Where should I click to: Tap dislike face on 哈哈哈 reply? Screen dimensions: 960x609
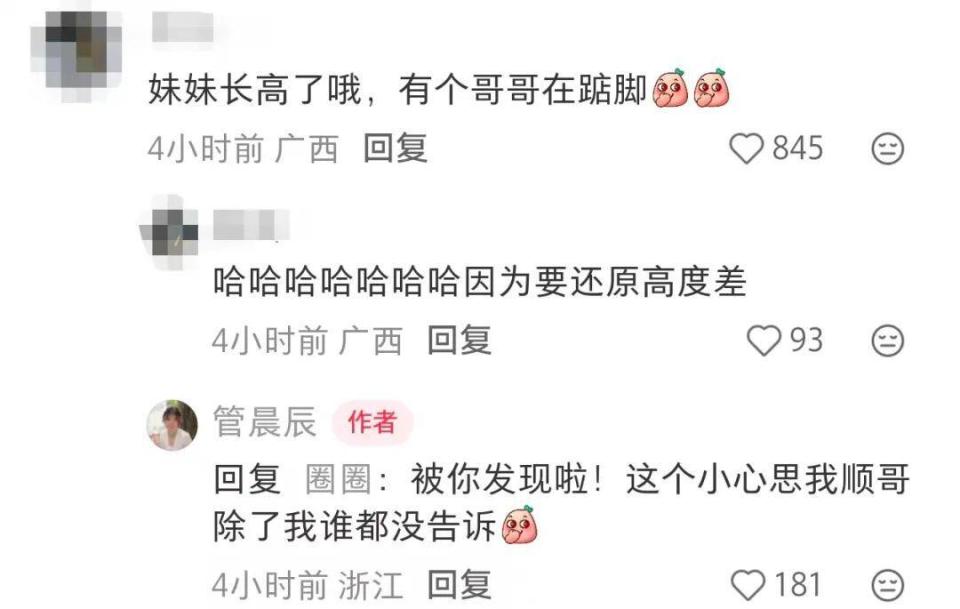(887, 340)
